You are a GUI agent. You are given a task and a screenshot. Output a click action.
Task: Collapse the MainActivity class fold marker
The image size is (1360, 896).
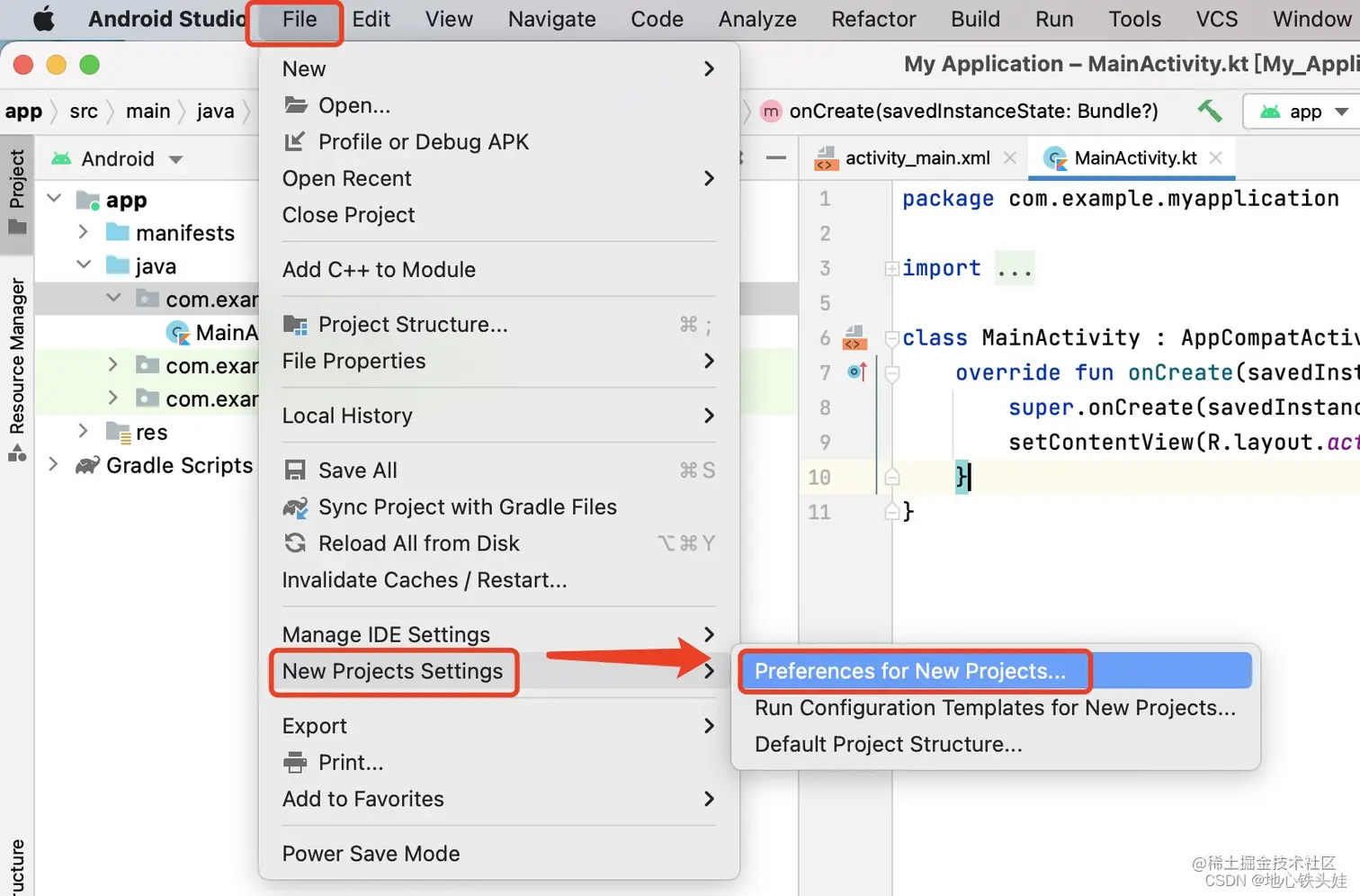click(892, 338)
